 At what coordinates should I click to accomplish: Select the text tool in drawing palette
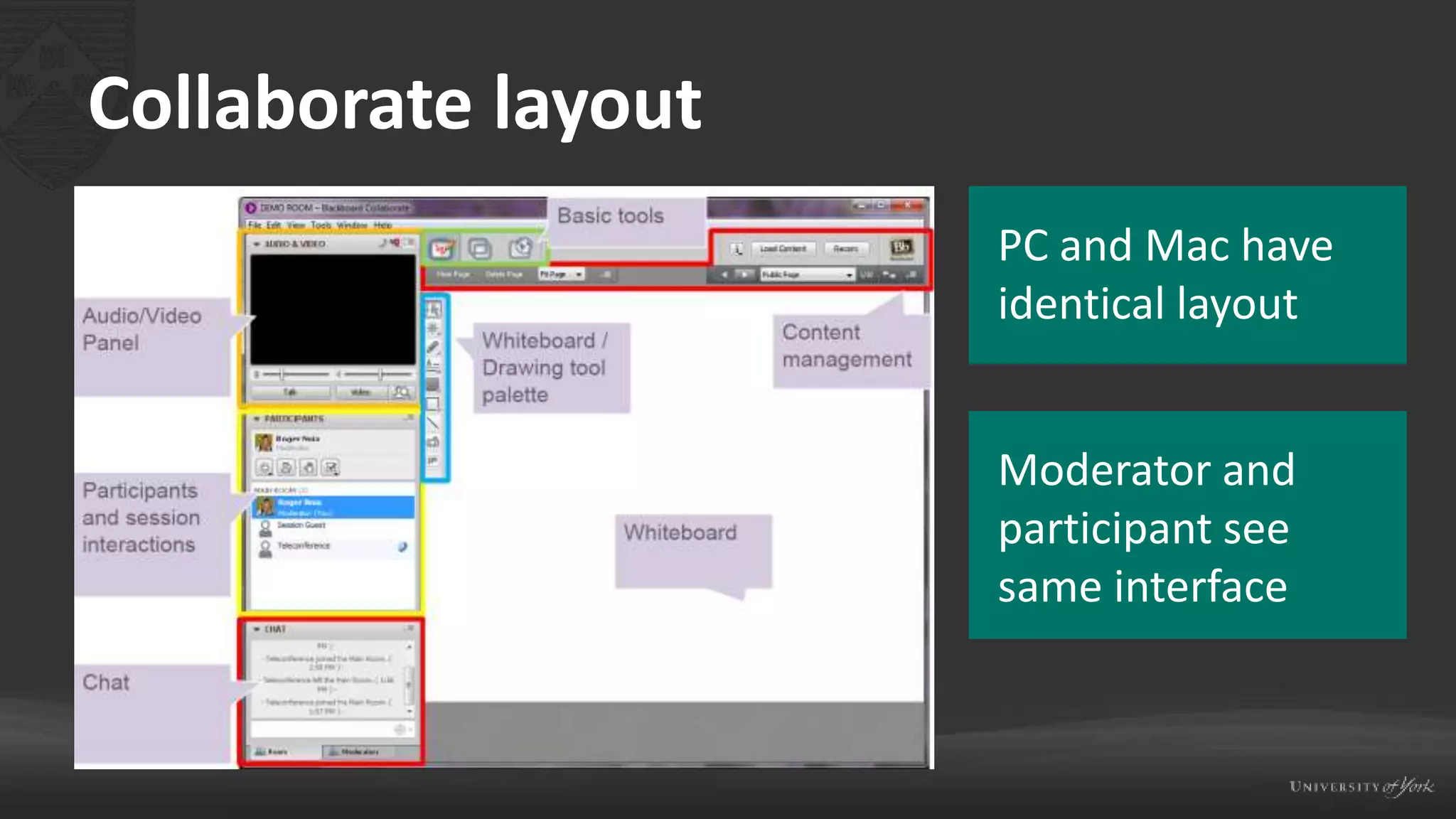(x=433, y=366)
